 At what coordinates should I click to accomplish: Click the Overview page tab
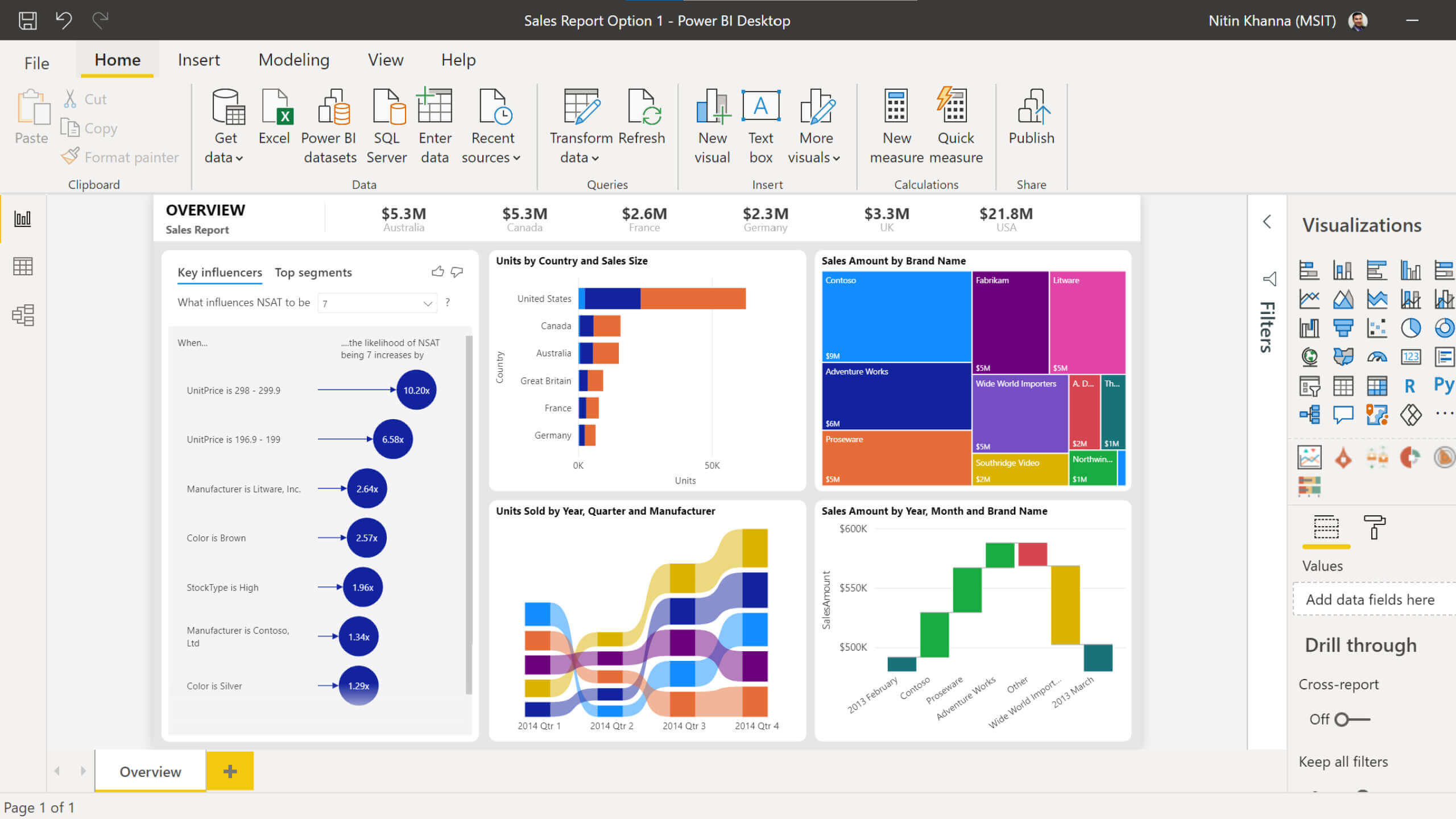tap(150, 771)
